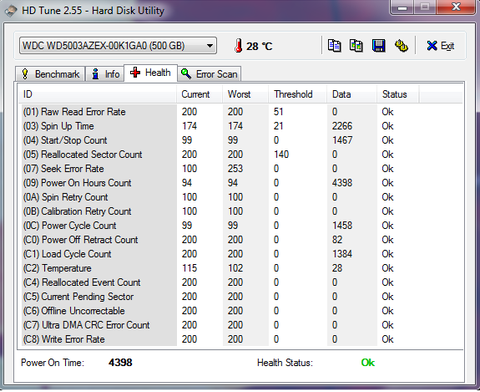480x392 pixels.
Task: Click the Status column header
Action: pyautogui.click(x=398, y=94)
